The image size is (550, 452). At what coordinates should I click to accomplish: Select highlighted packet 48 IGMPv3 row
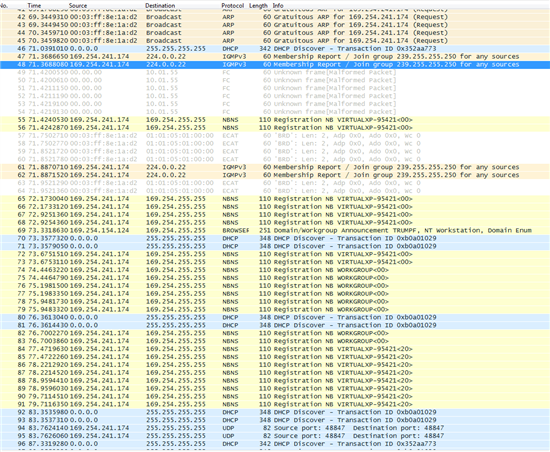[275, 65]
